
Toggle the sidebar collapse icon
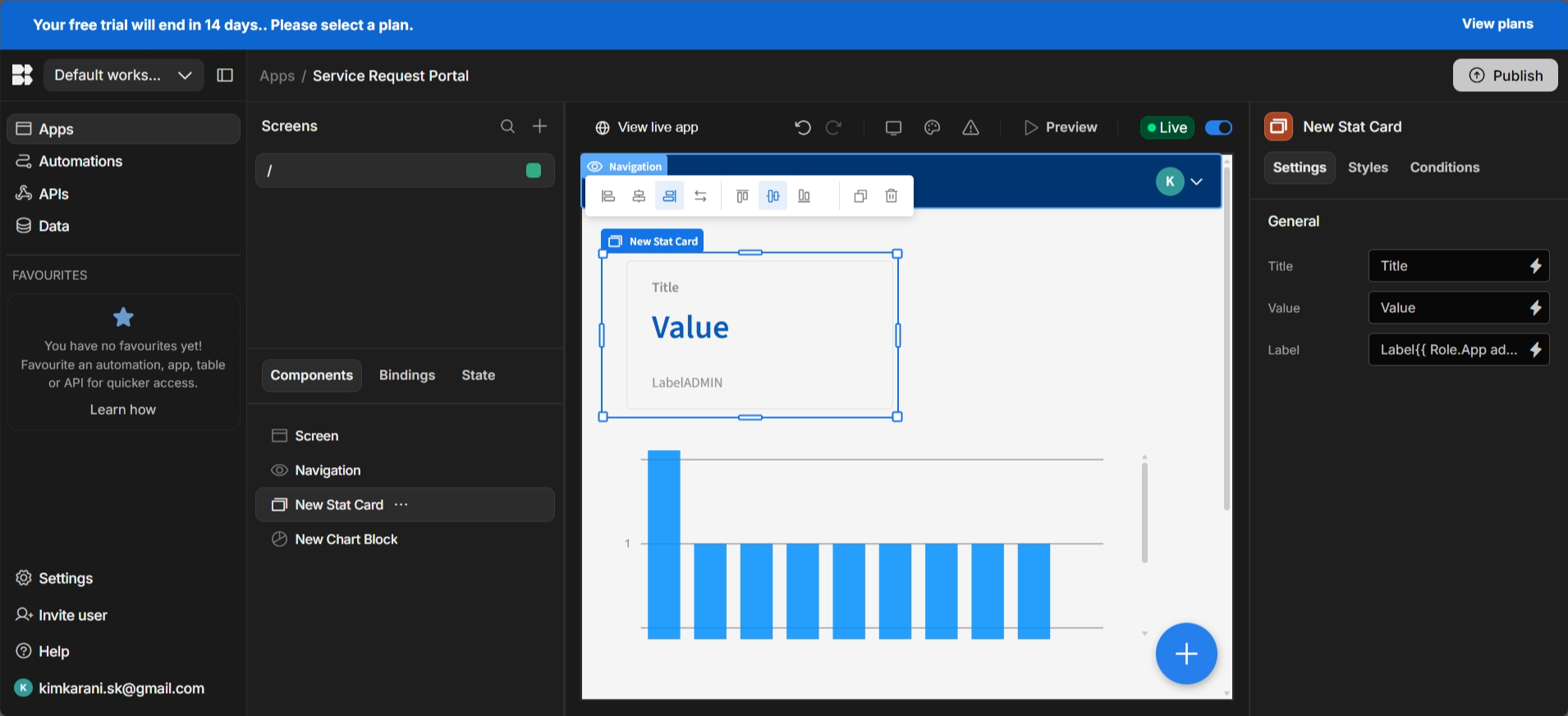coord(225,75)
